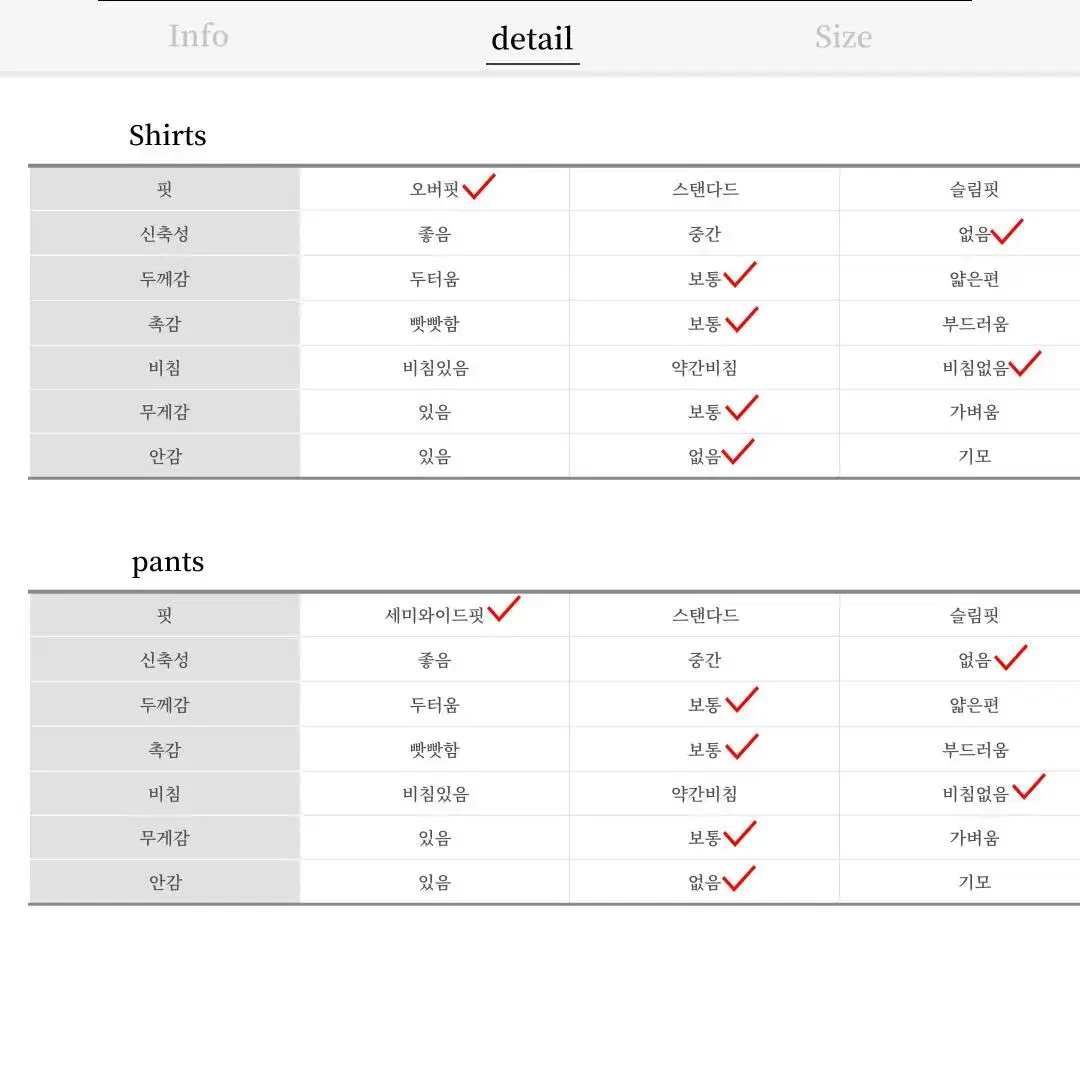The width and height of the screenshot is (1080, 1080).
Task: Click 두터움 cell in Shirts 두께감 row
Action: click(x=435, y=279)
